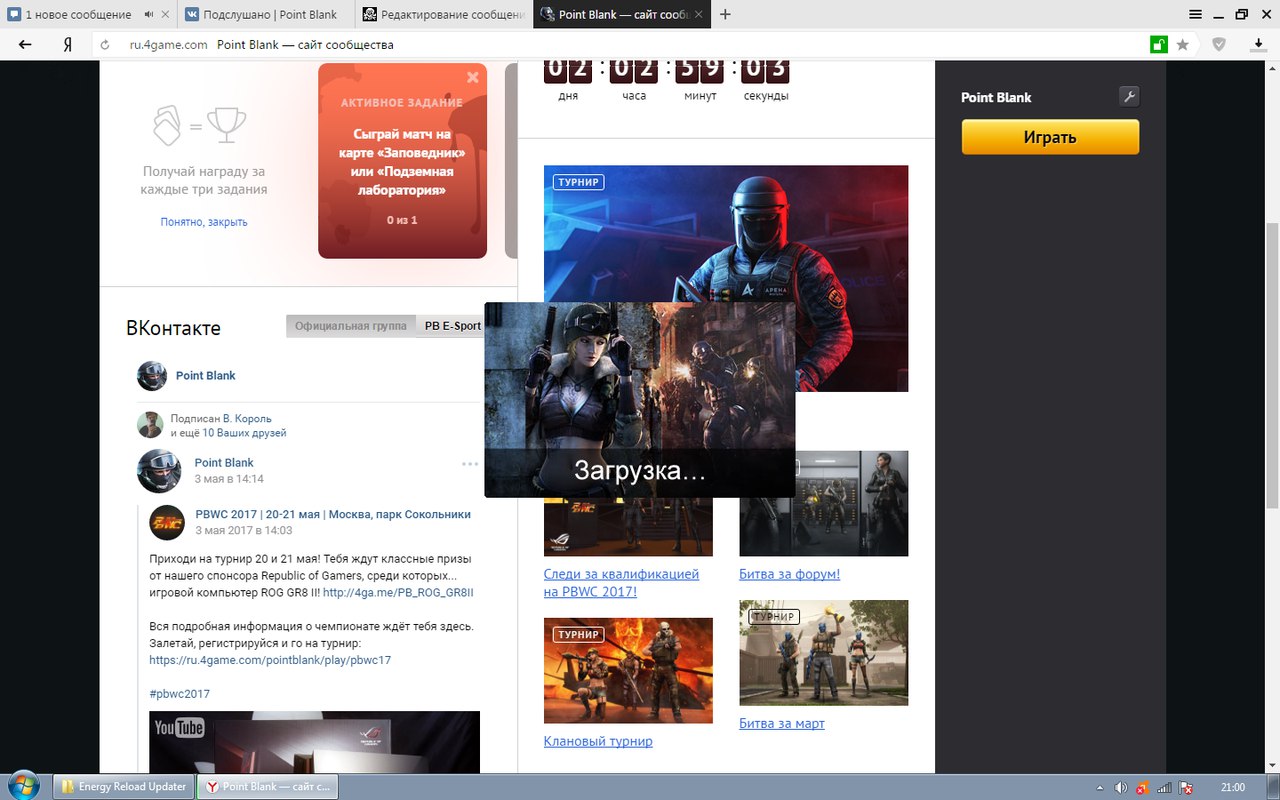Open a new browser tab with plus

[725, 14]
